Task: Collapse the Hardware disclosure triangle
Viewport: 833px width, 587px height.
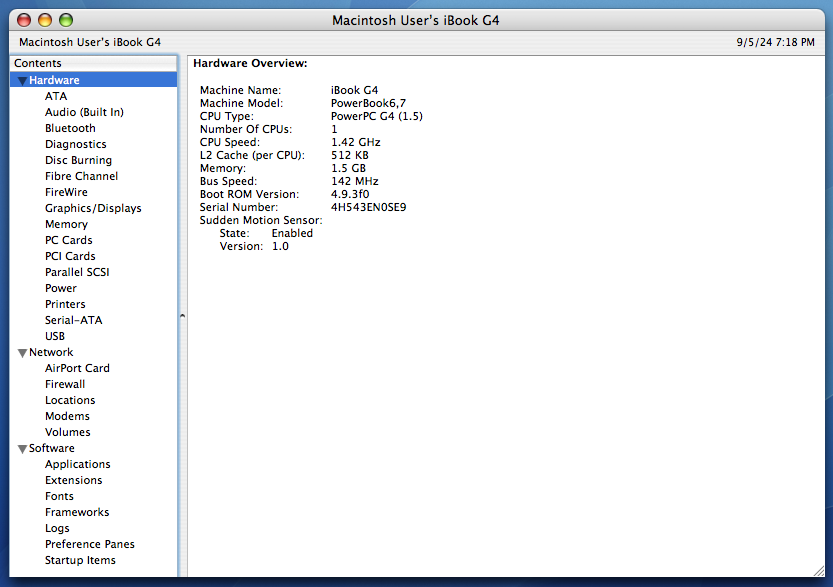Action: [22, 81]
